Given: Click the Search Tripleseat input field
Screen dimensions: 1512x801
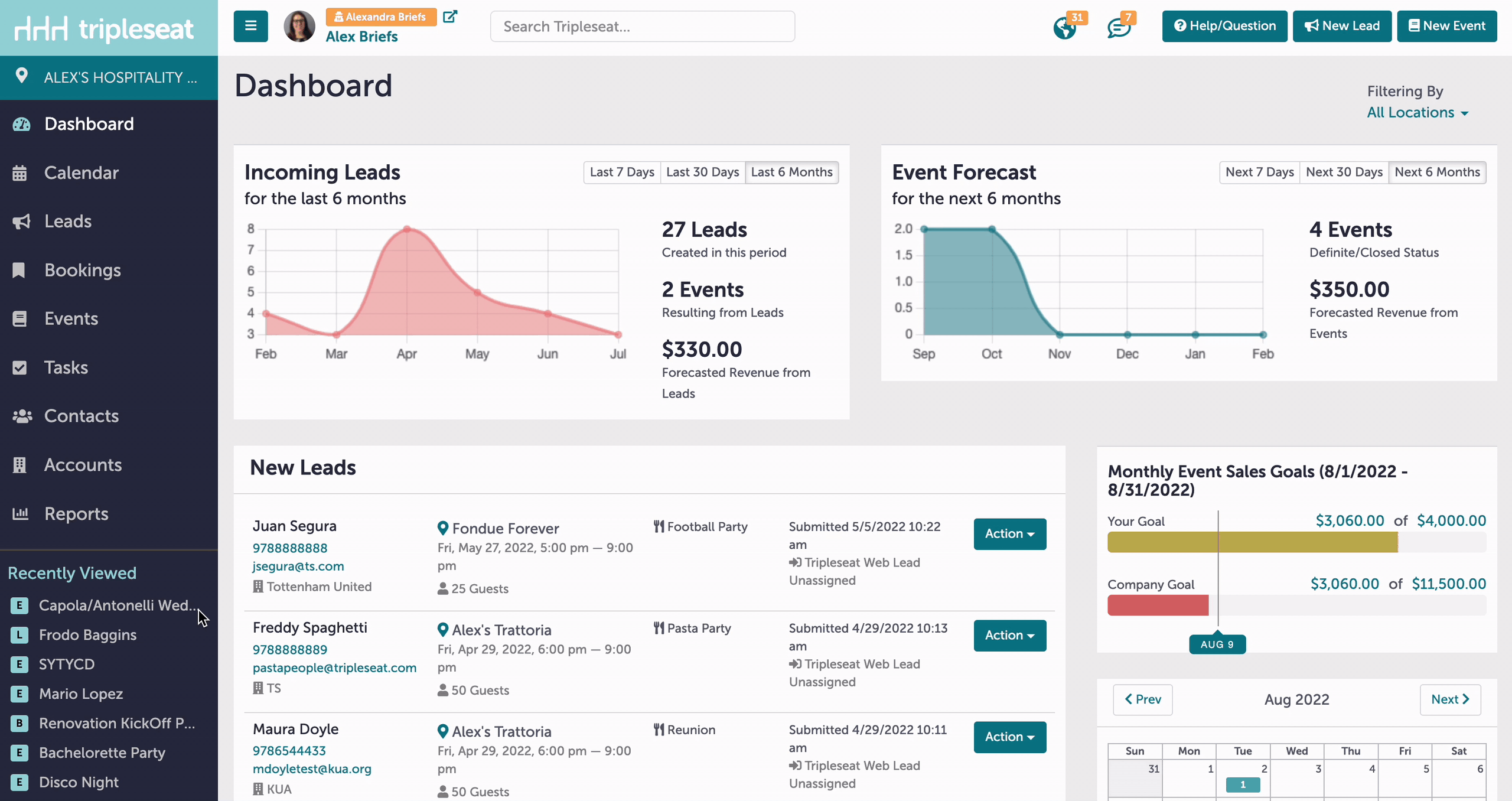Looking at the screenshot, I should click(642, 26).
